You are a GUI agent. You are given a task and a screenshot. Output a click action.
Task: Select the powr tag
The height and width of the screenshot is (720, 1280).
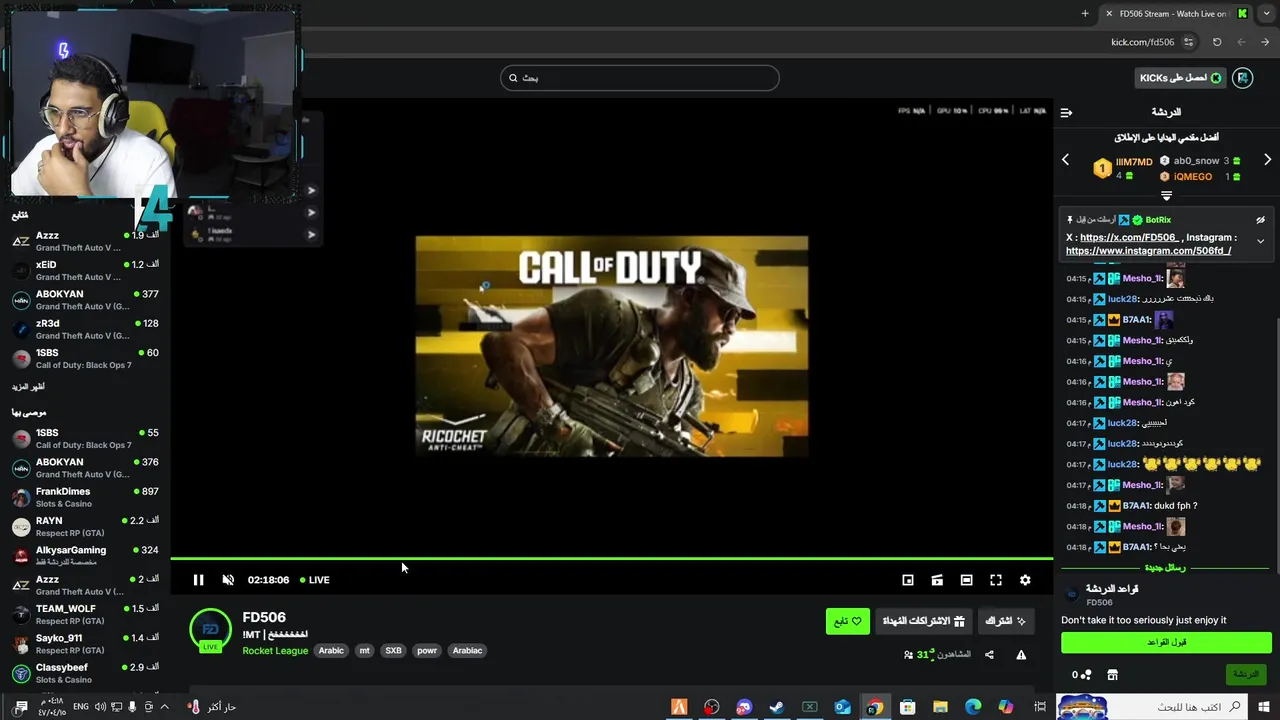pos(427,650)
